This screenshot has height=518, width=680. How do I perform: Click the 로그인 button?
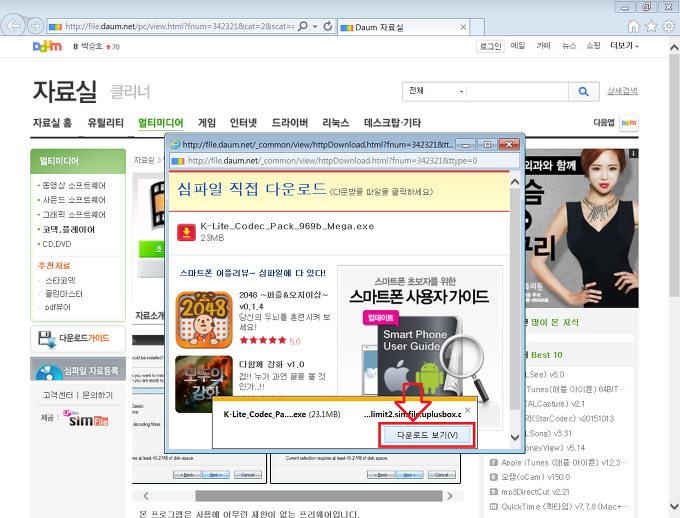[490, 46]
